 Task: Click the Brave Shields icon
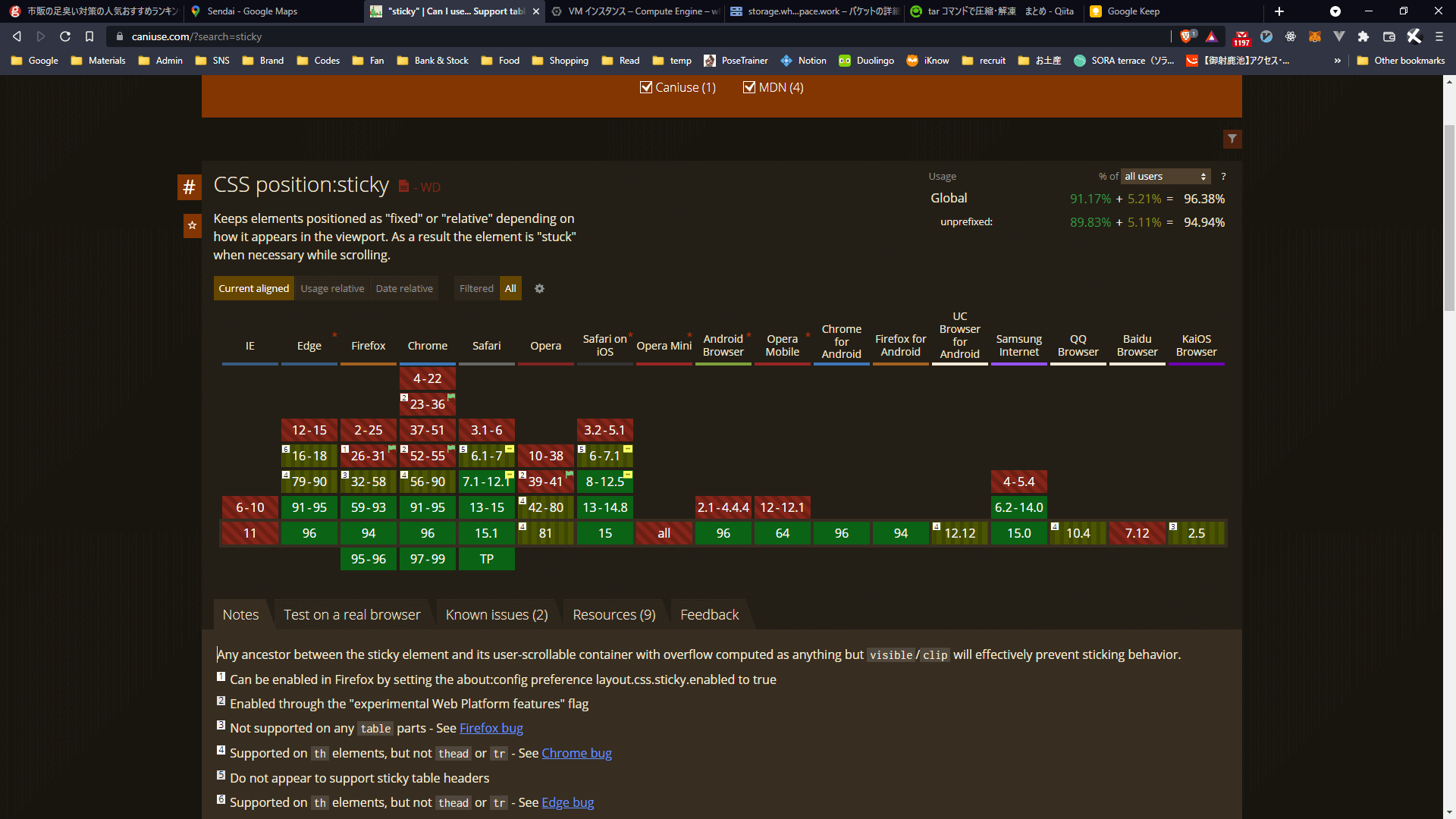click(x=1187, y=36)
